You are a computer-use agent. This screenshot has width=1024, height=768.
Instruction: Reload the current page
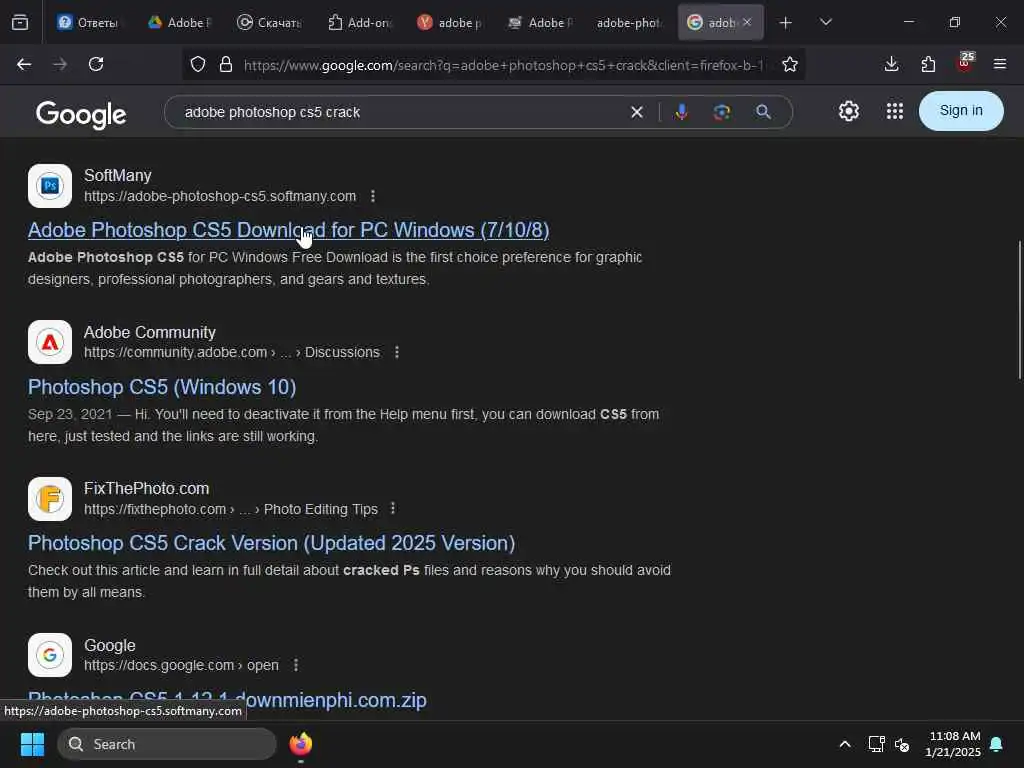96,64
